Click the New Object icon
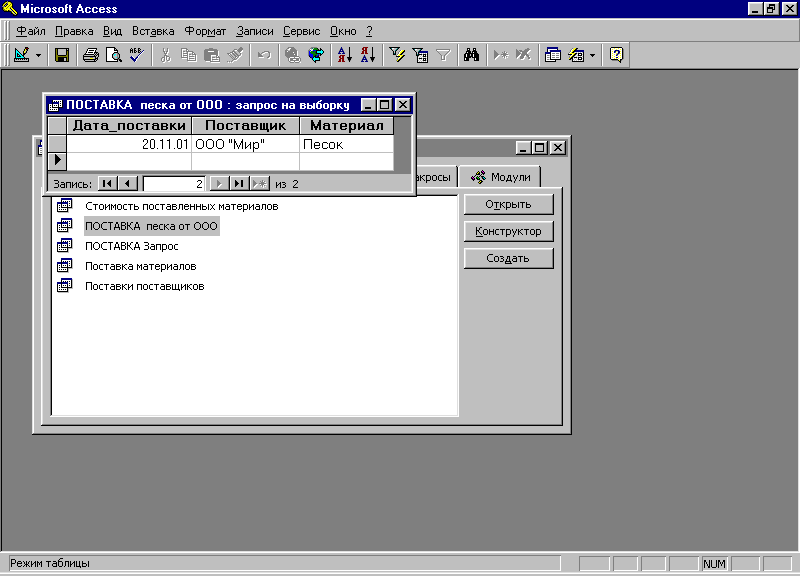 [576, 55]
